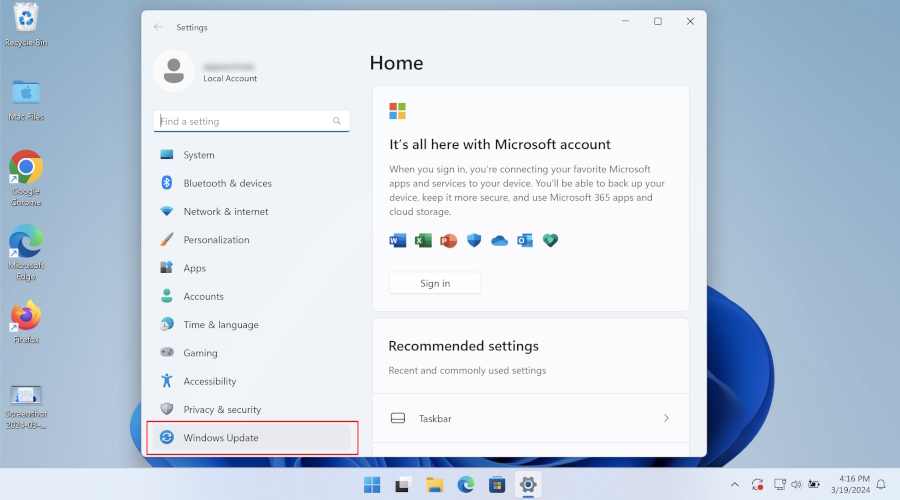Click the Outlook app icon
Viewport: 900px width, 500px height.
tap(525, 241)
